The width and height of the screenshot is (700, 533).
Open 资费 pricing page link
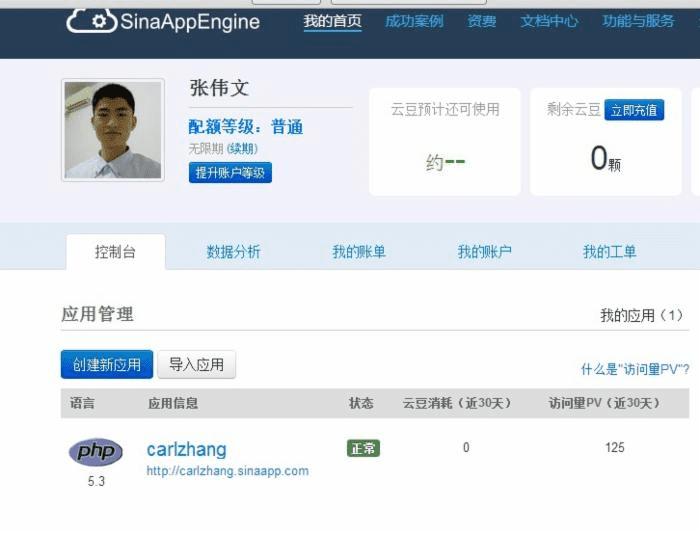coord(482,21)
